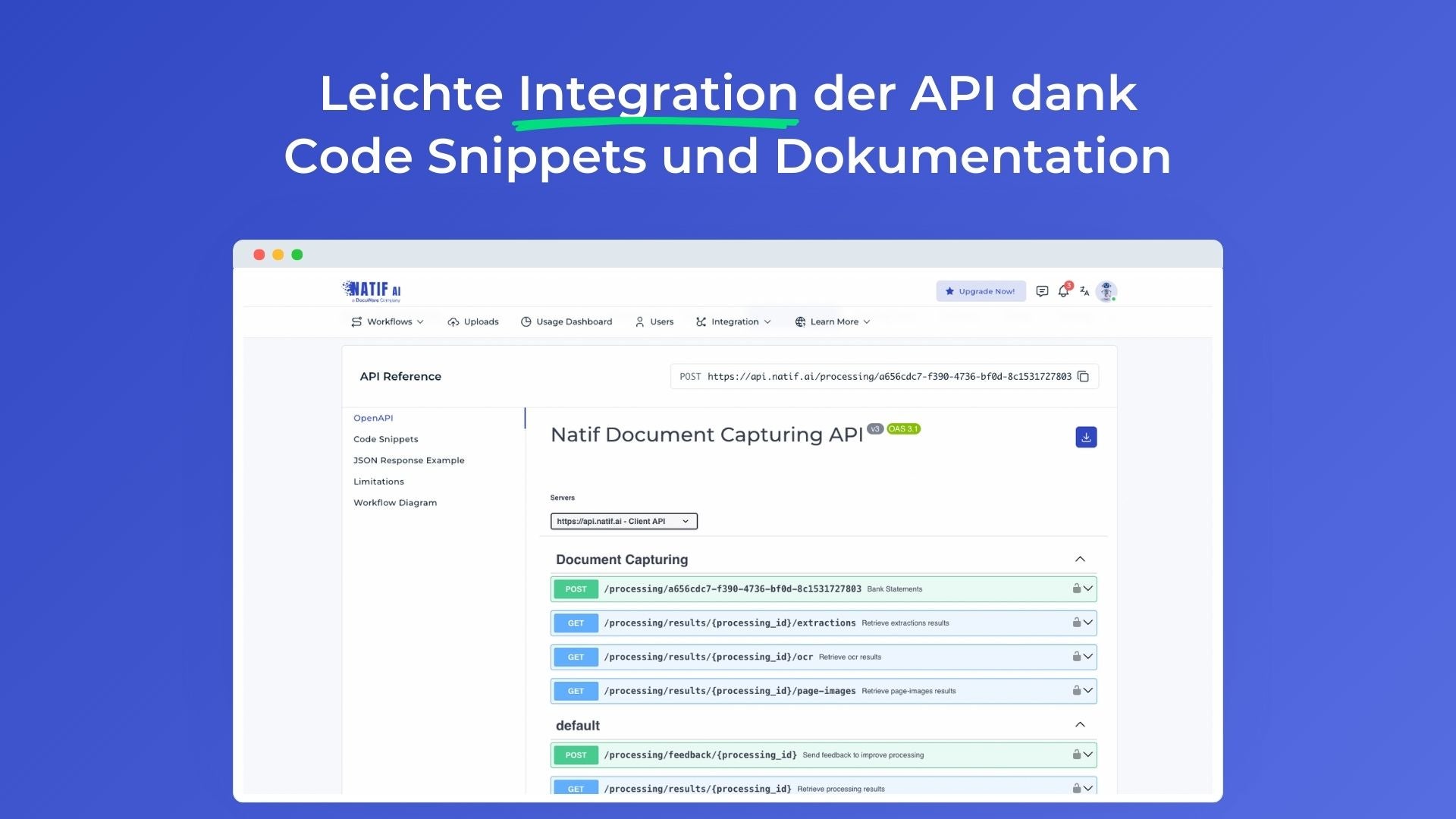Open the Servers dropdown selector
Screen dimensions: 1456x819
coord(623,521)
